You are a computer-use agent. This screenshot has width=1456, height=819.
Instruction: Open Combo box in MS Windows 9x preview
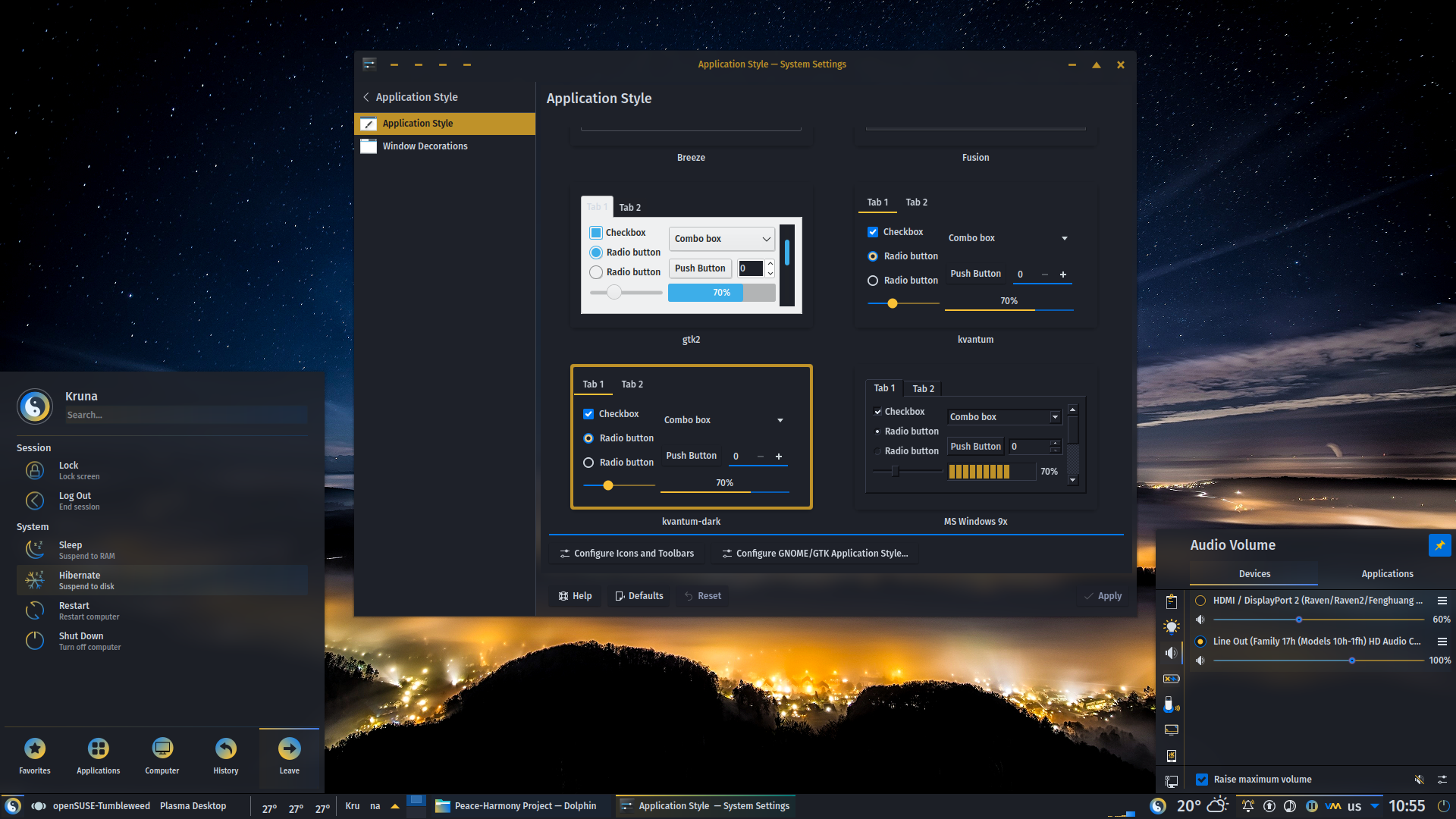[1004, 417]
